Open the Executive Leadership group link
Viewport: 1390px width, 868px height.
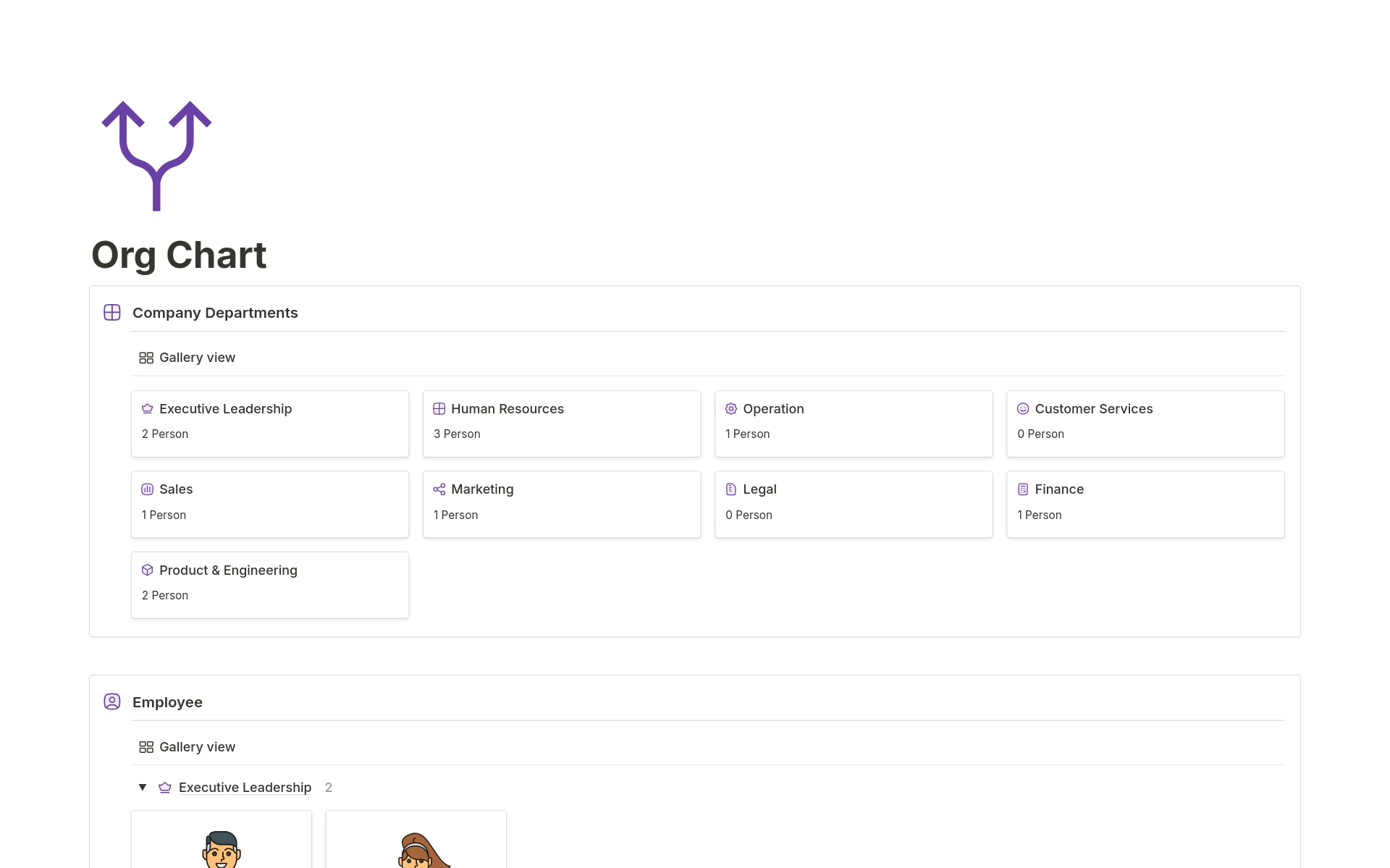[245, 788]
